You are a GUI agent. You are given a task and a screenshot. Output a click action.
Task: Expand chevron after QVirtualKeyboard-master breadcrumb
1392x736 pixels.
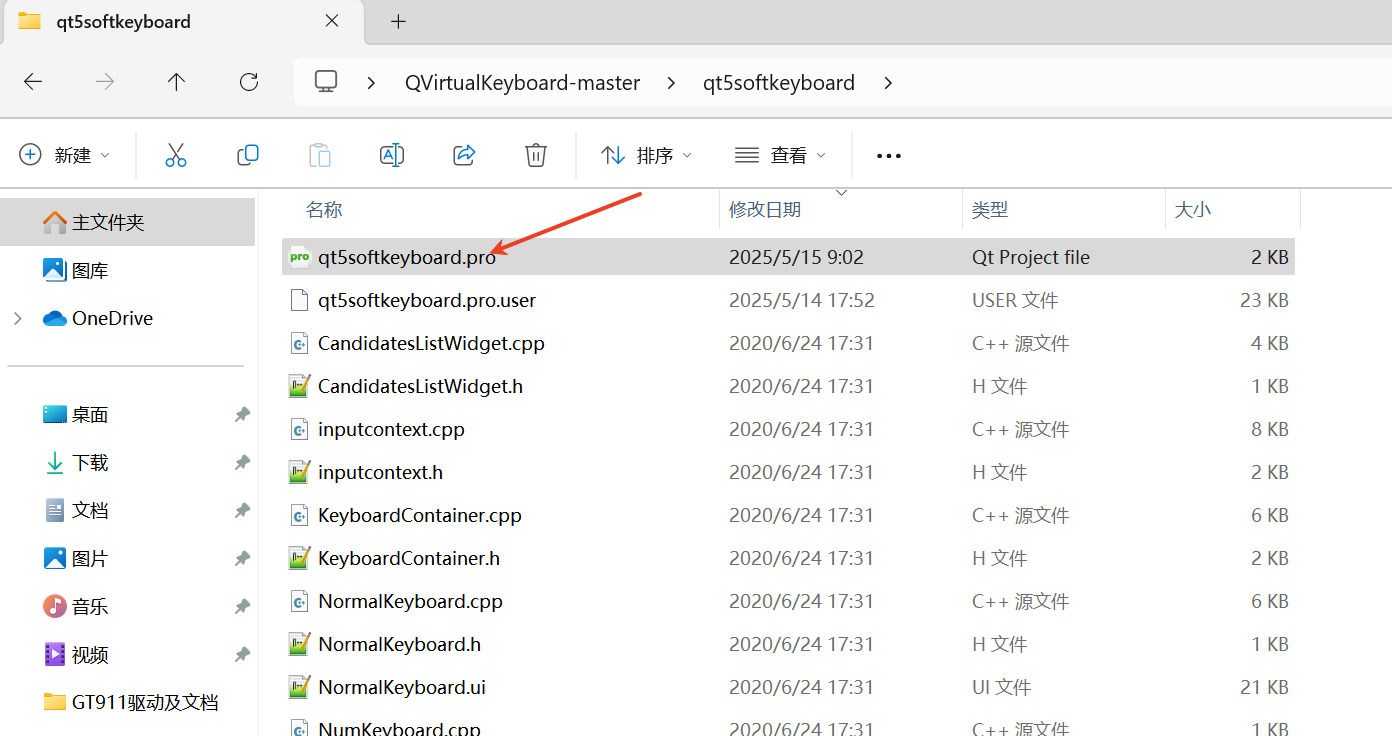coord(670,83)
